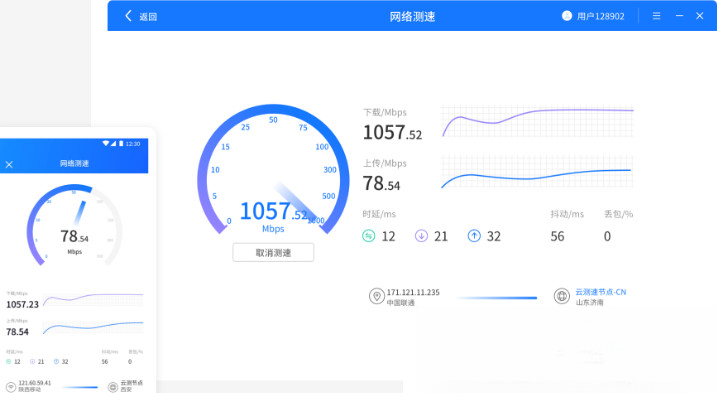Select the IP address 171.121.11.235
717x393 pixels.
pos(413,292)
